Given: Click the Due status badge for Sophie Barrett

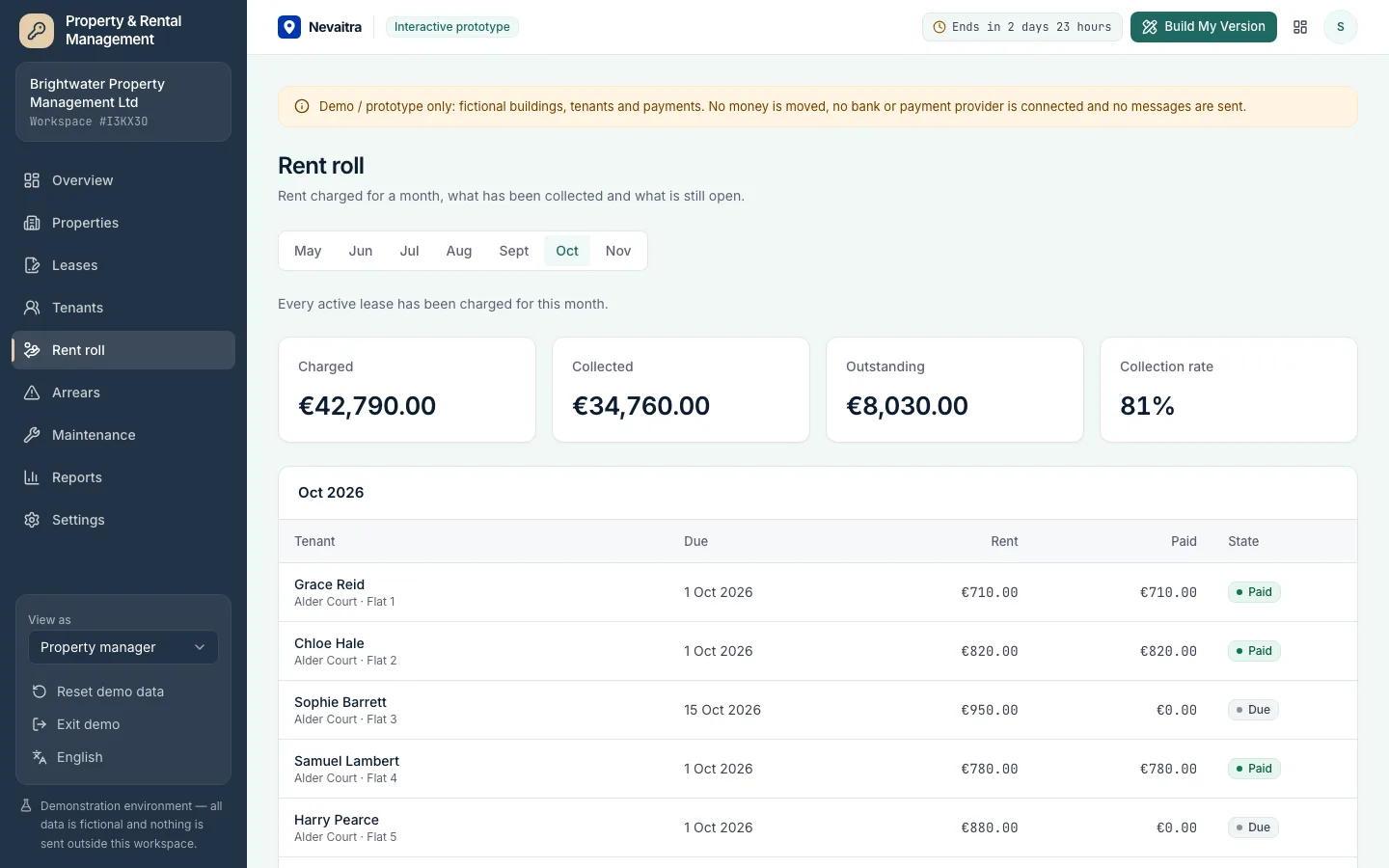Looking at the screenshot, I should [x=1253, y=710].
